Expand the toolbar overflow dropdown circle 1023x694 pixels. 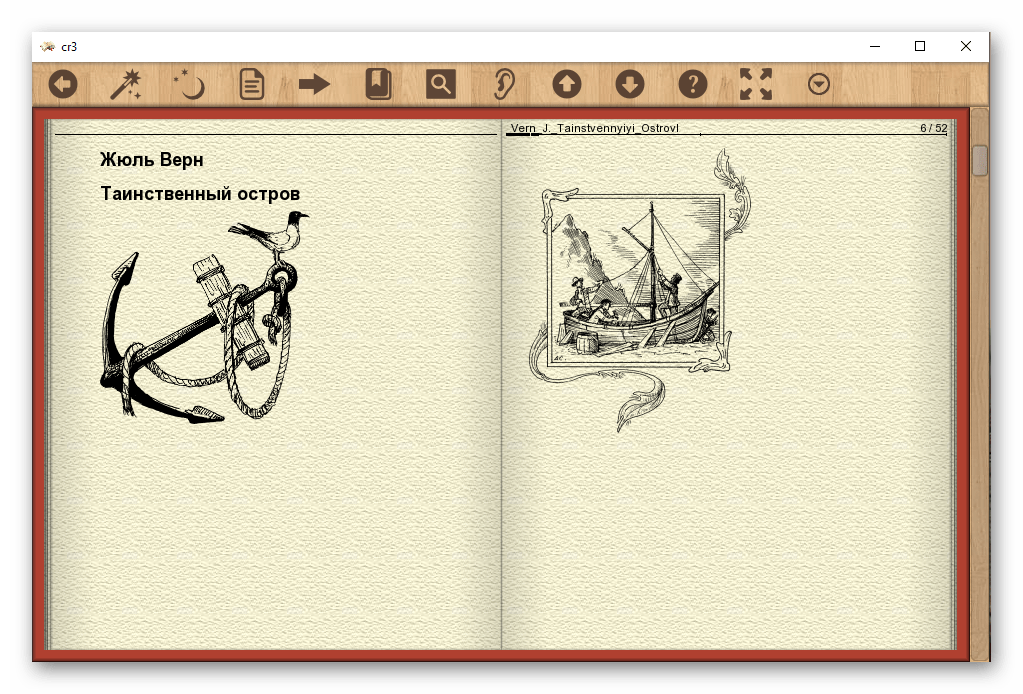pyautogui.click(x=819, y=84)
